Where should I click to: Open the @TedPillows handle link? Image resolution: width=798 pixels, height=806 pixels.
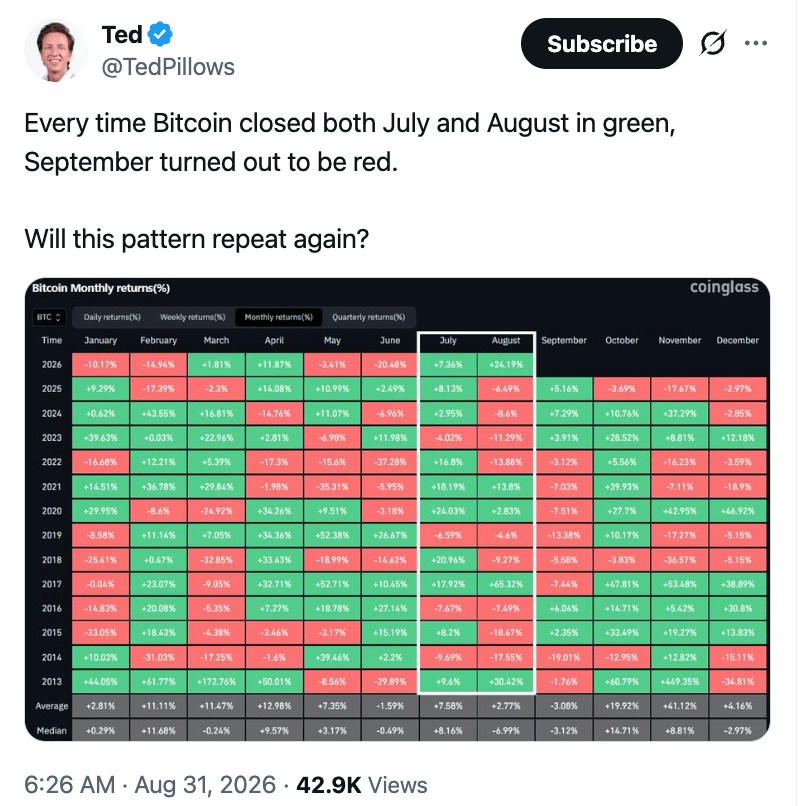168,67
